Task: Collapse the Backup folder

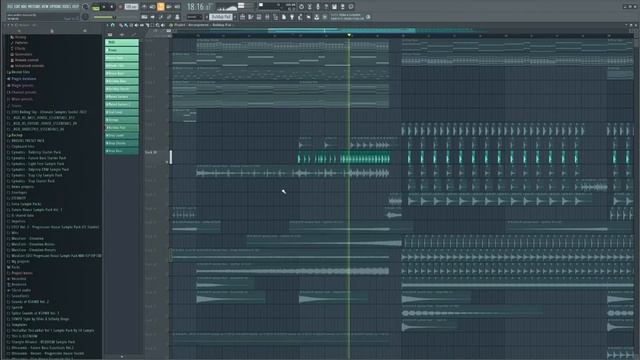Action: (16, 135)
